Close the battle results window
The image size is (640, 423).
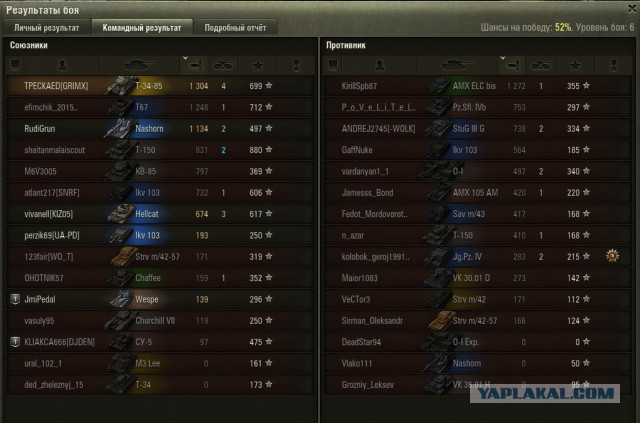632,8
